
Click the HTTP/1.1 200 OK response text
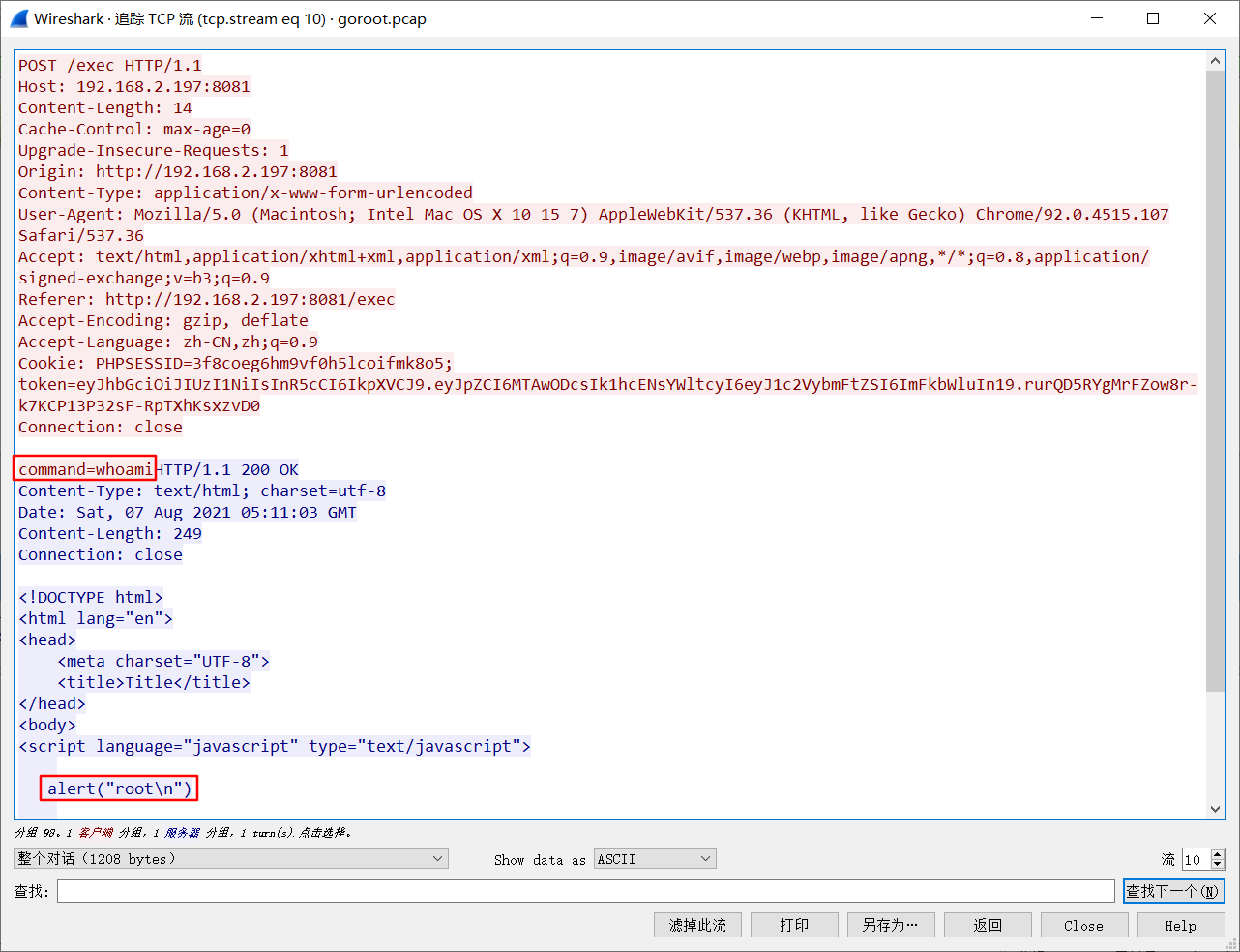click(x=226, y=469)
